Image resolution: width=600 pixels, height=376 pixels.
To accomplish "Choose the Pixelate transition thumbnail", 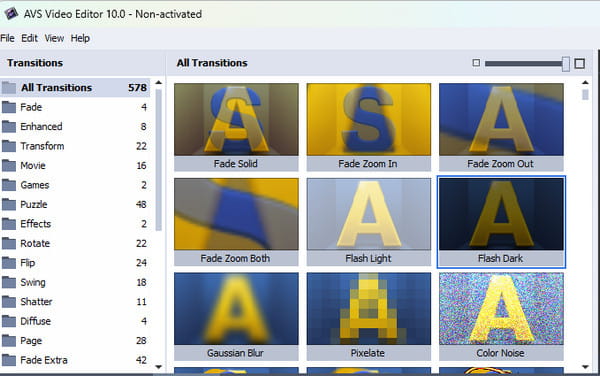I will (x=368, y=316).
